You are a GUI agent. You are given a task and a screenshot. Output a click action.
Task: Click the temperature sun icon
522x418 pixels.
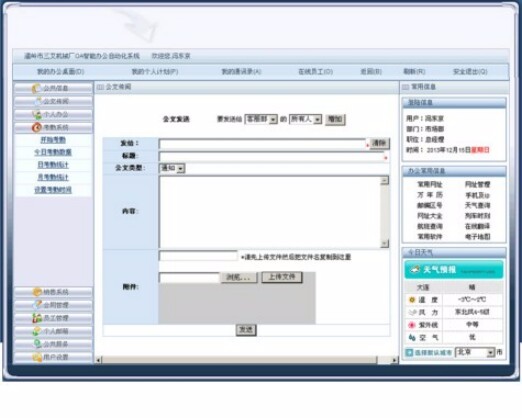412,300
